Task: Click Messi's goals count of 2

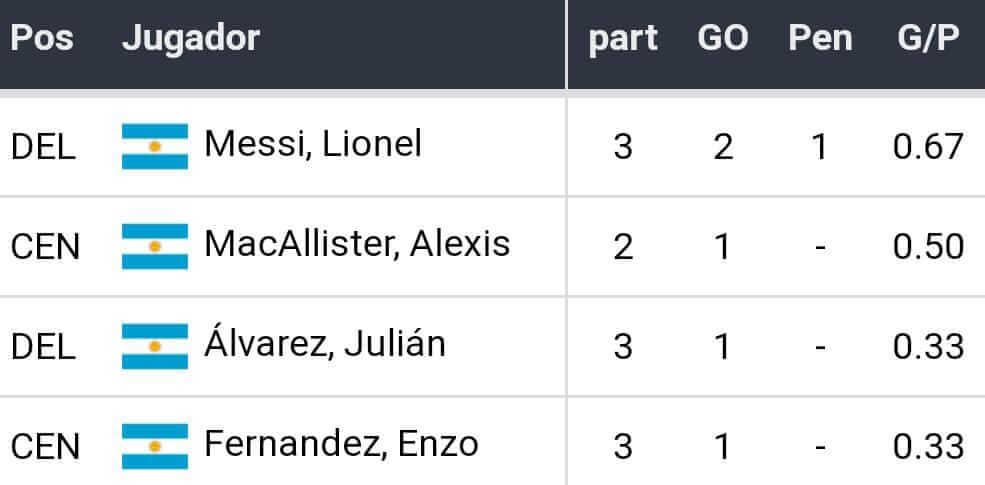Action: pos(723,147)
